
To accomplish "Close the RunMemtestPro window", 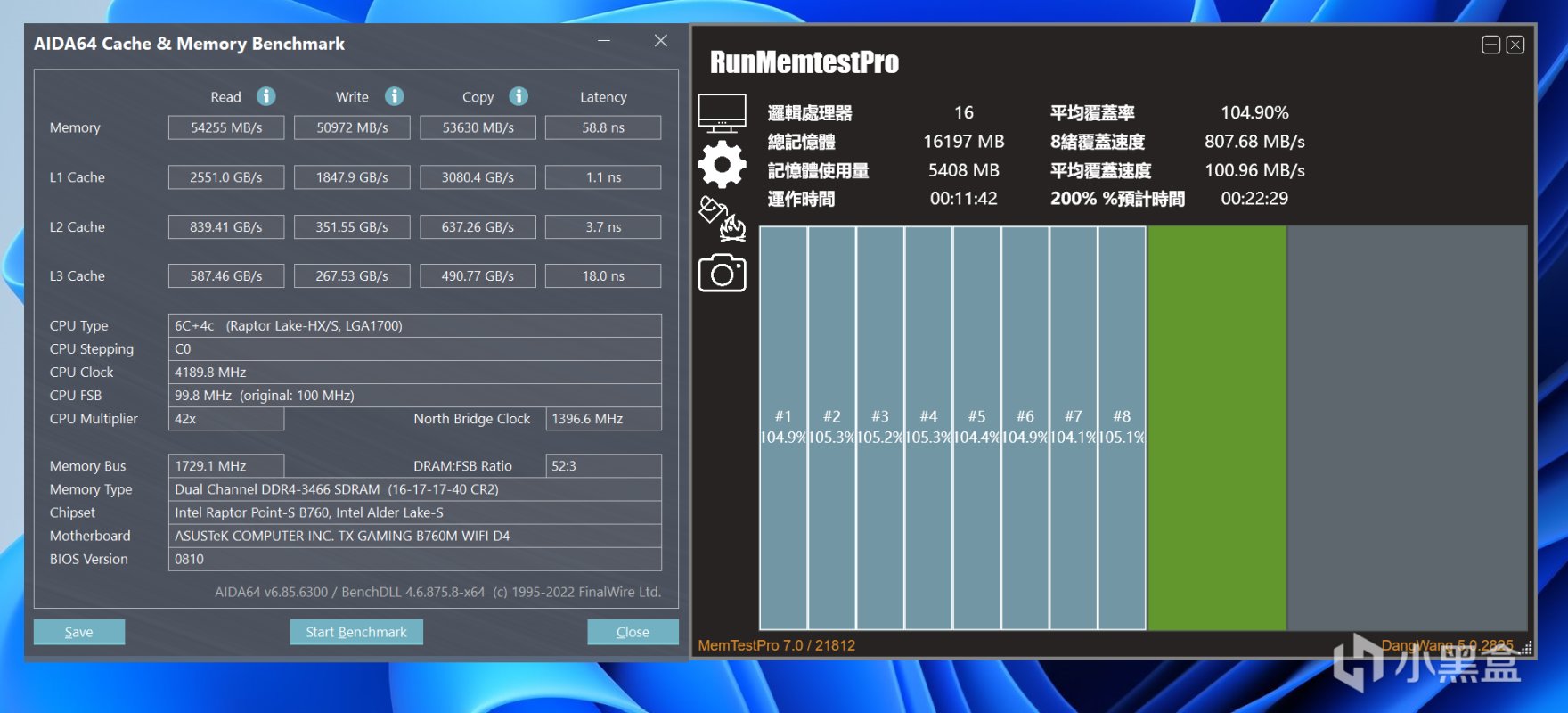I will [1515, 45].
